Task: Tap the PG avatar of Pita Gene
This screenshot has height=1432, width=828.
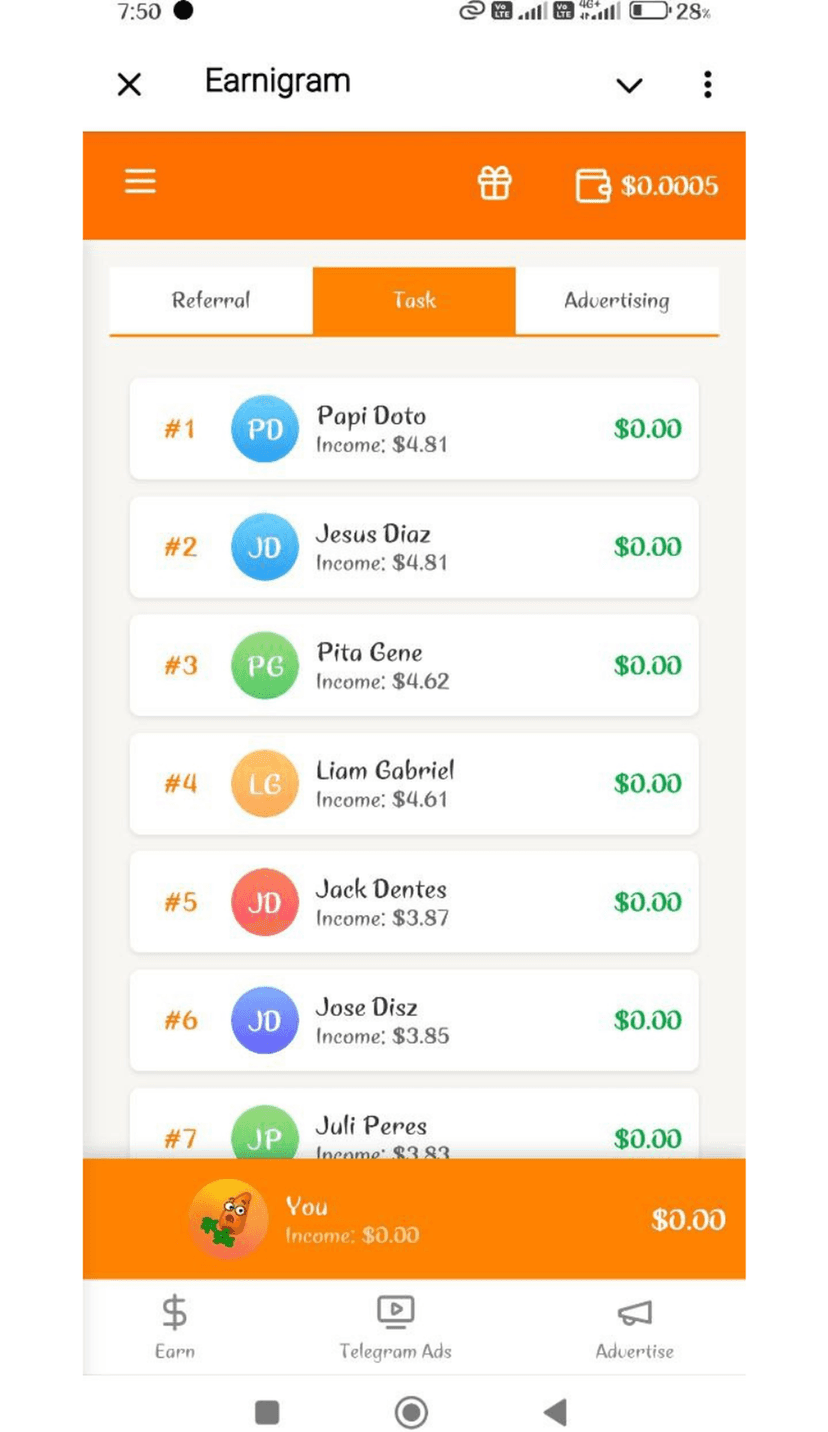Action: 265,665
